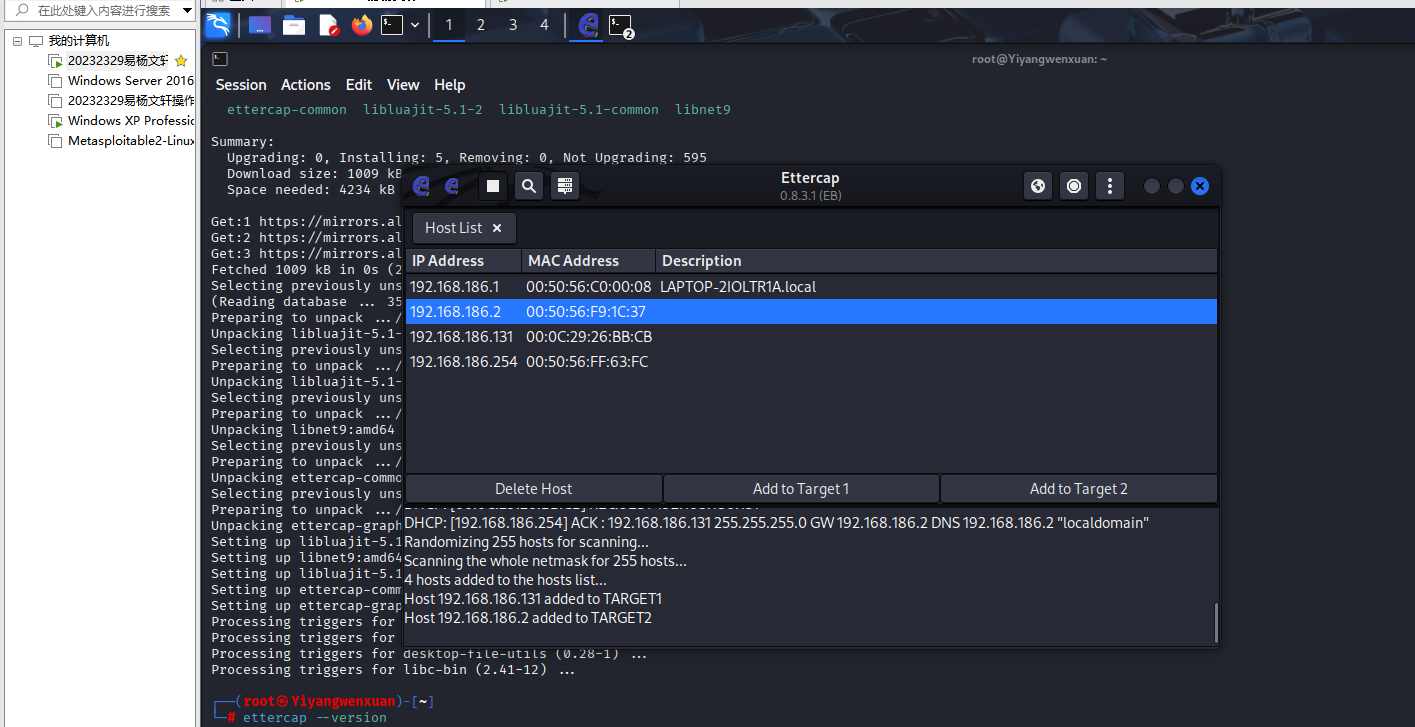Click description LAPTOP-2IOLTR1A.local

(738, 287)
